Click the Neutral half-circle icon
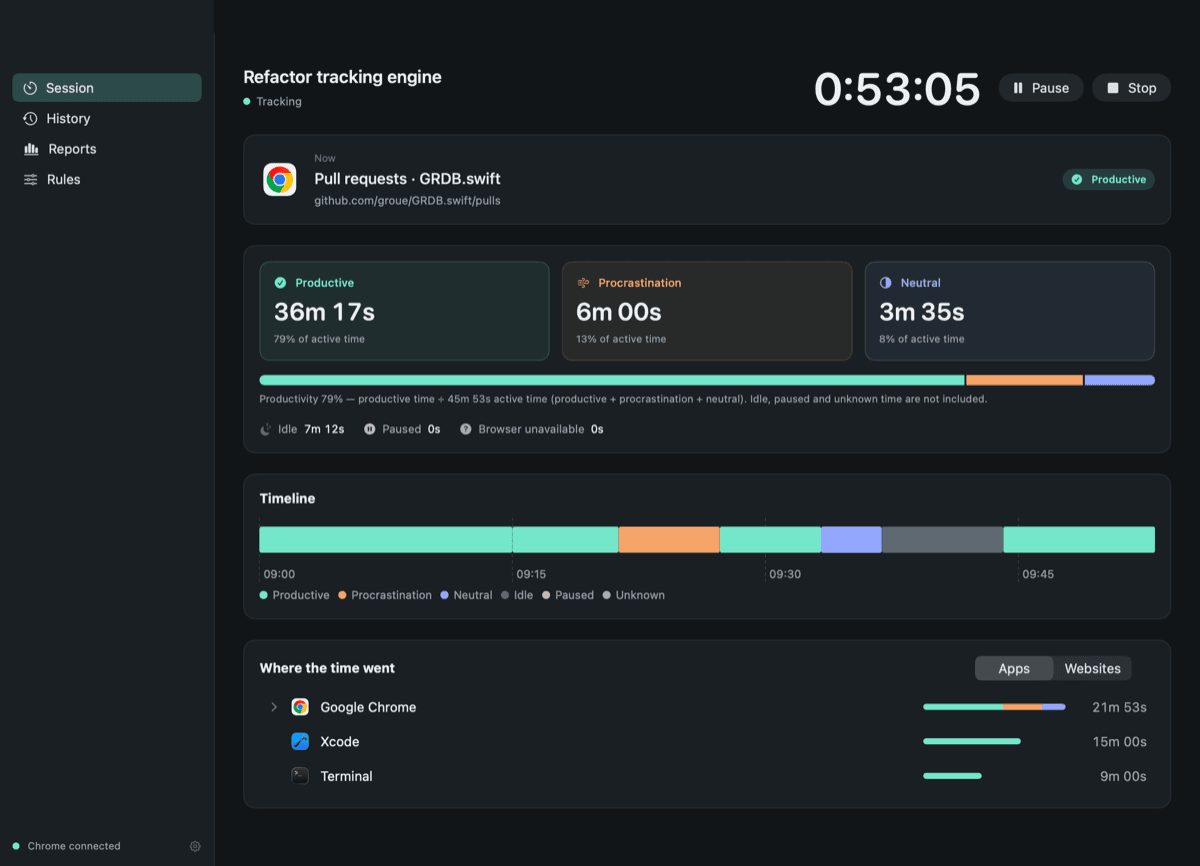This screenshot has height=866, width=1200. [x=885, y=283]
